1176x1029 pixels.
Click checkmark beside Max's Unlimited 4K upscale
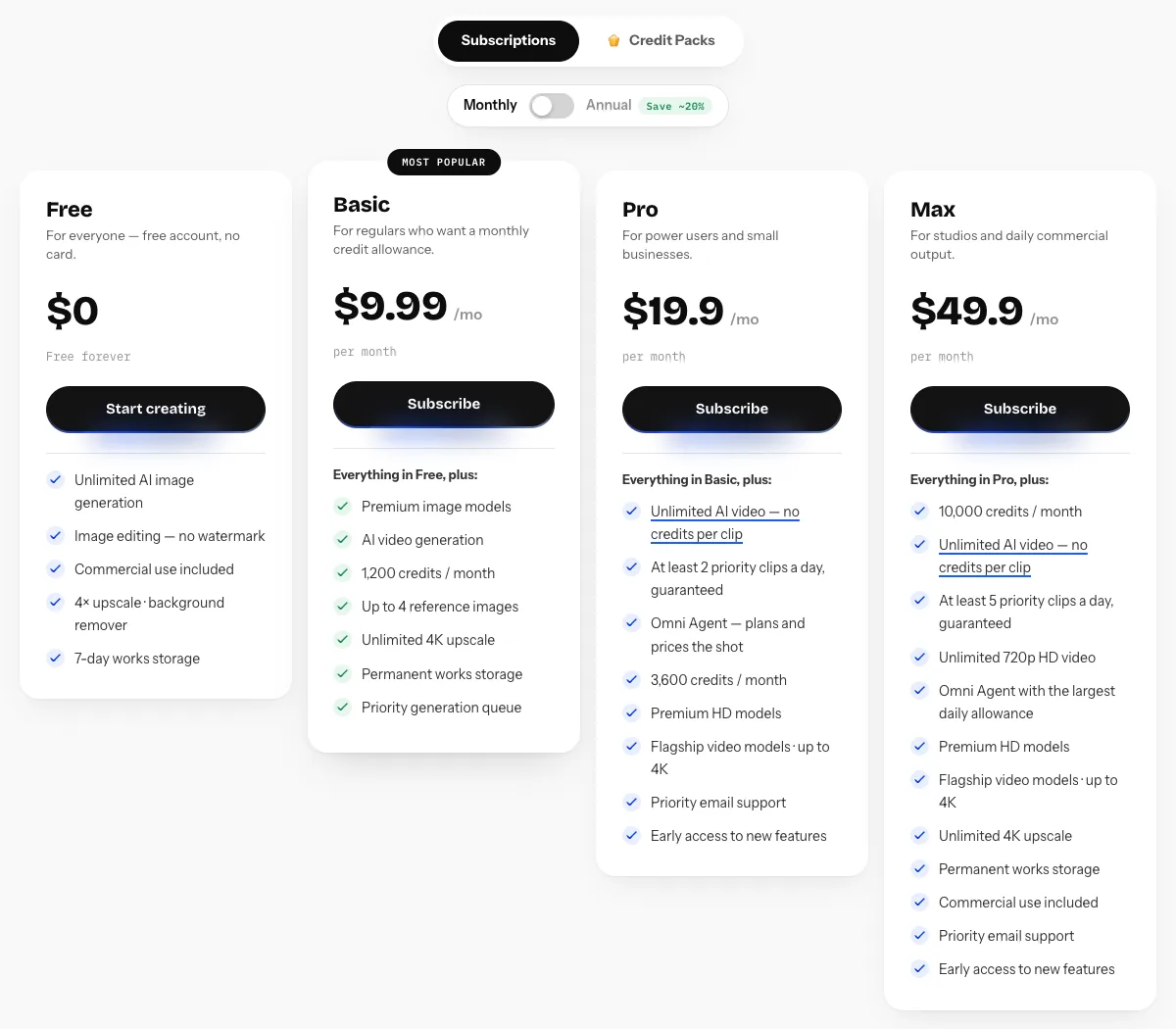[x=920, y=836]
